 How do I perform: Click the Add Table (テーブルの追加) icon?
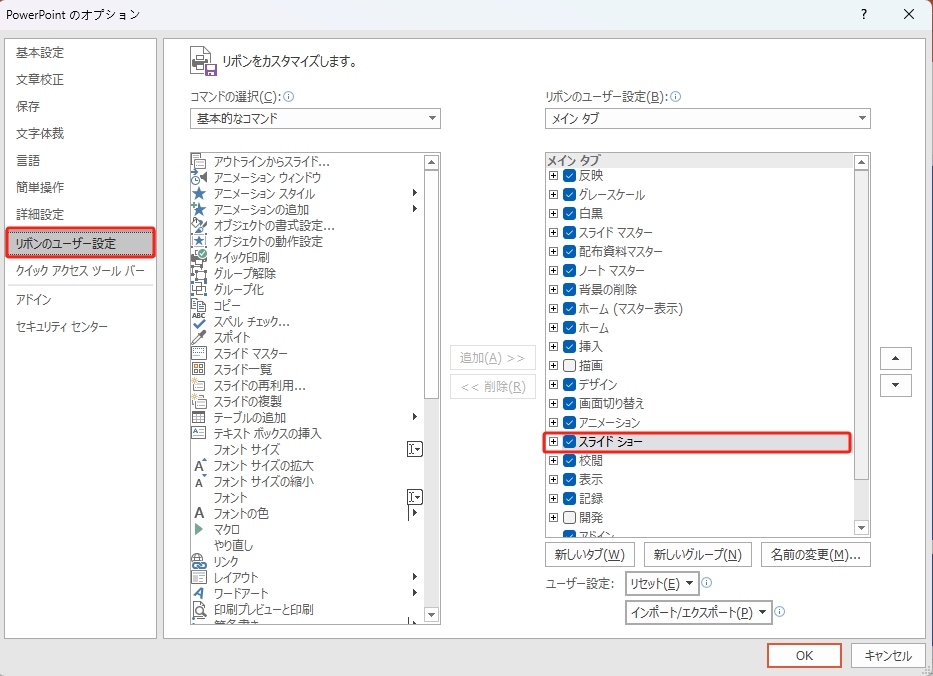(x=199, y=418)
